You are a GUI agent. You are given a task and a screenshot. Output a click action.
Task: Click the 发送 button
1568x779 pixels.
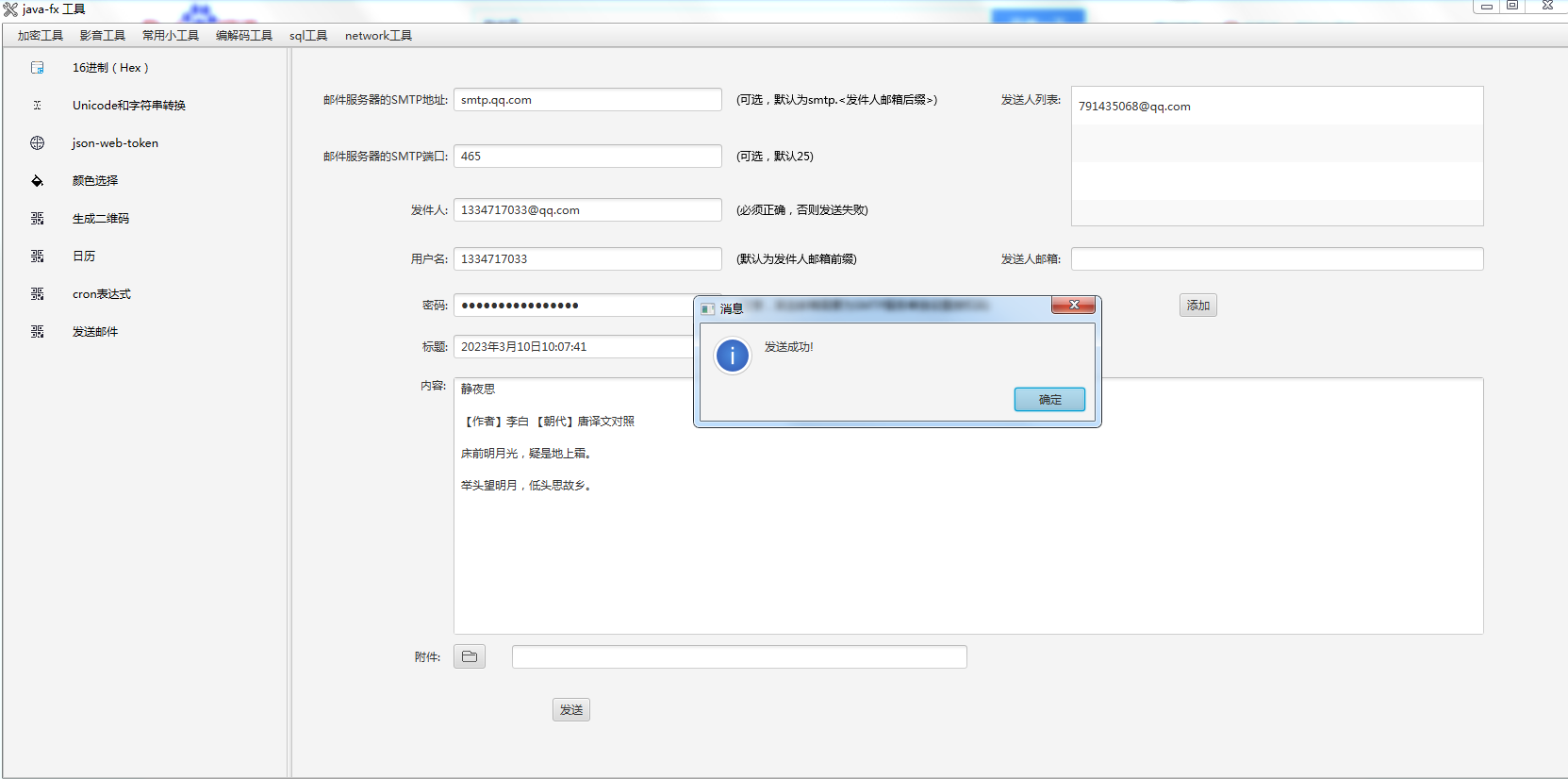tap(570, 710)
